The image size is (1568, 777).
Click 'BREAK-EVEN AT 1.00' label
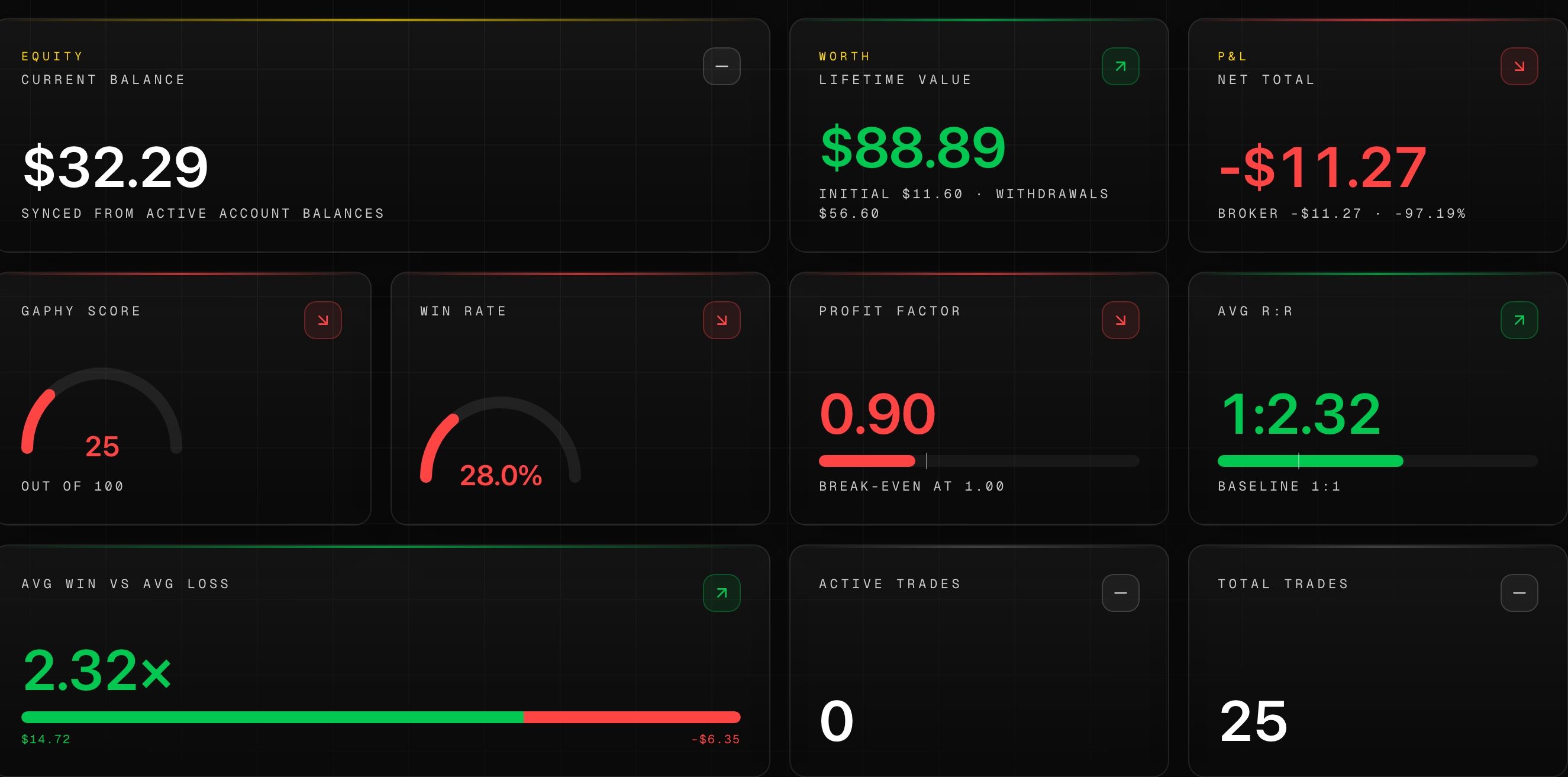coord(911,486)
